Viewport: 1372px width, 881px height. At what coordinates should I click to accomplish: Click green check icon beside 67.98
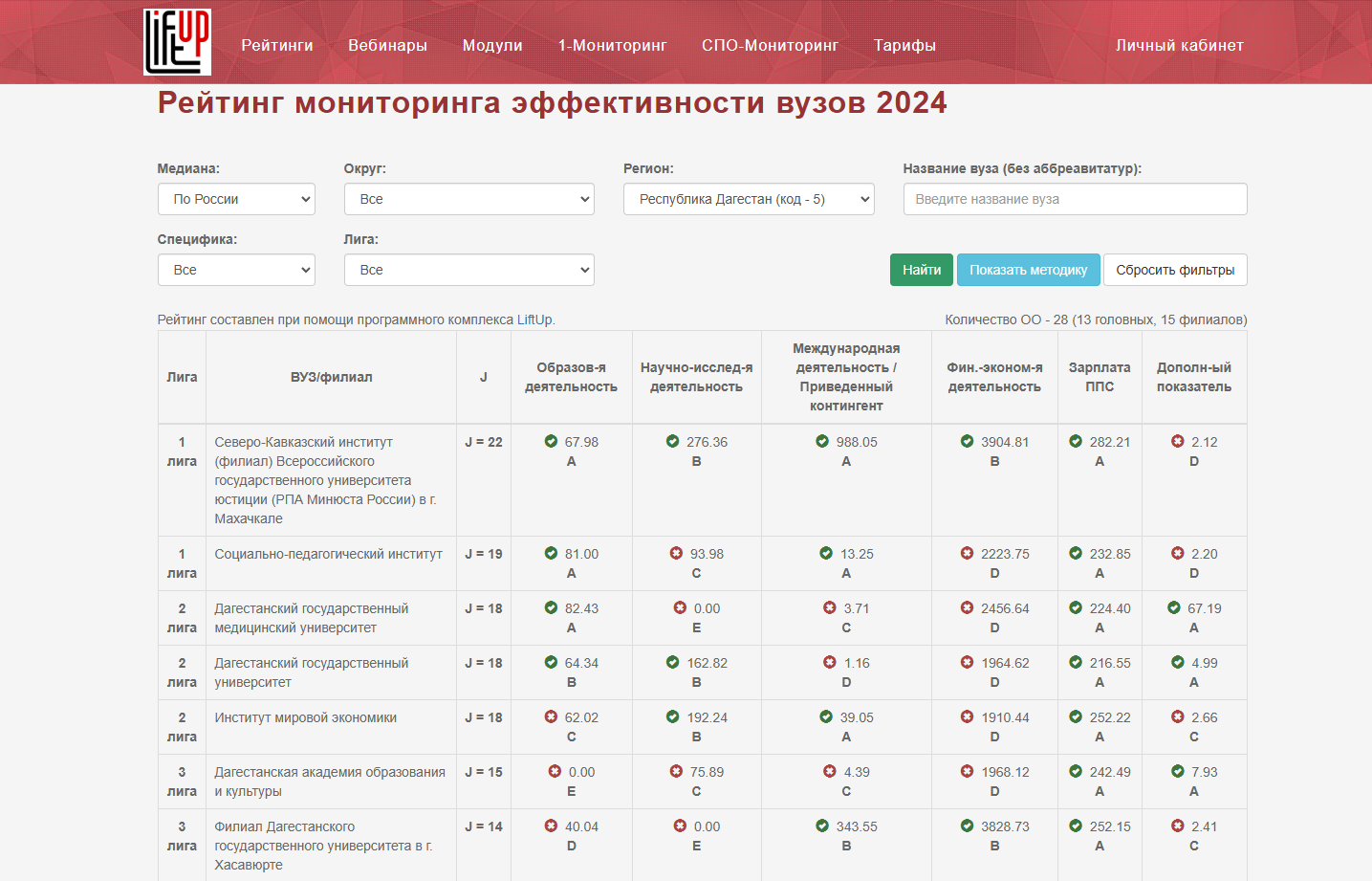point(551,442)
